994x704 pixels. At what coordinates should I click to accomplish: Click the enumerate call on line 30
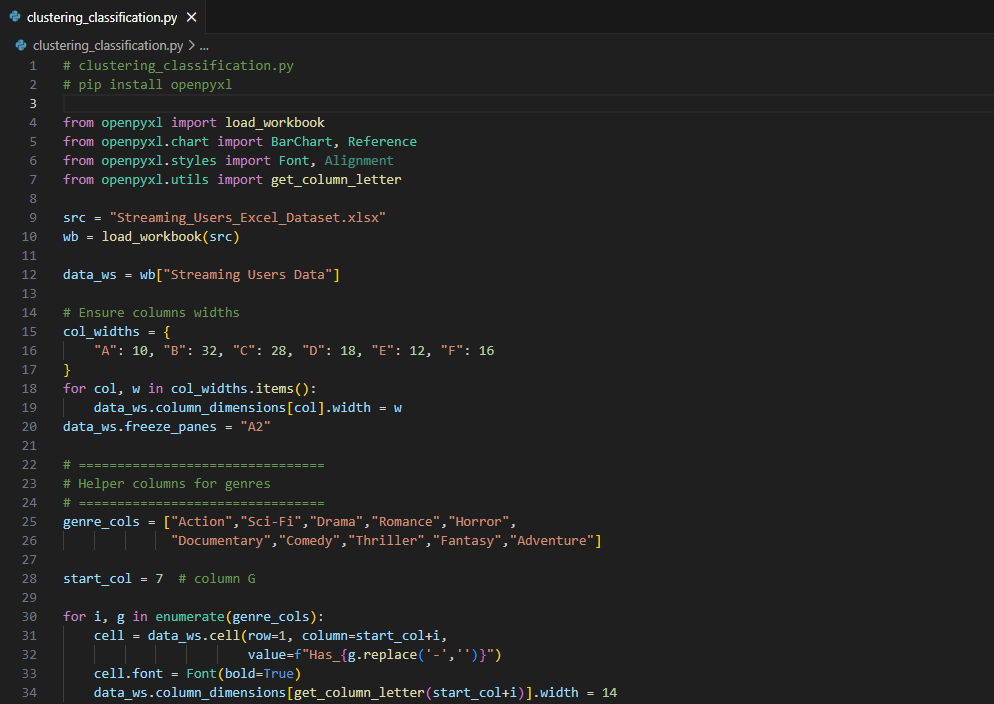189,617
